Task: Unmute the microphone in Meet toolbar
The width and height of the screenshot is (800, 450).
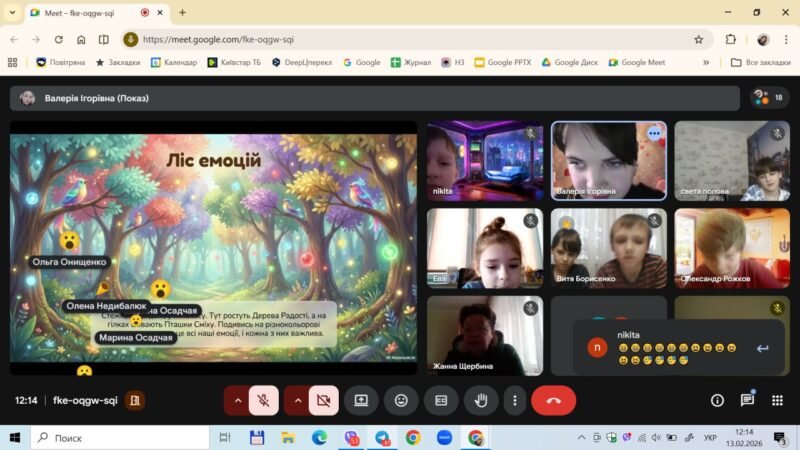Action: coord(264,400)
